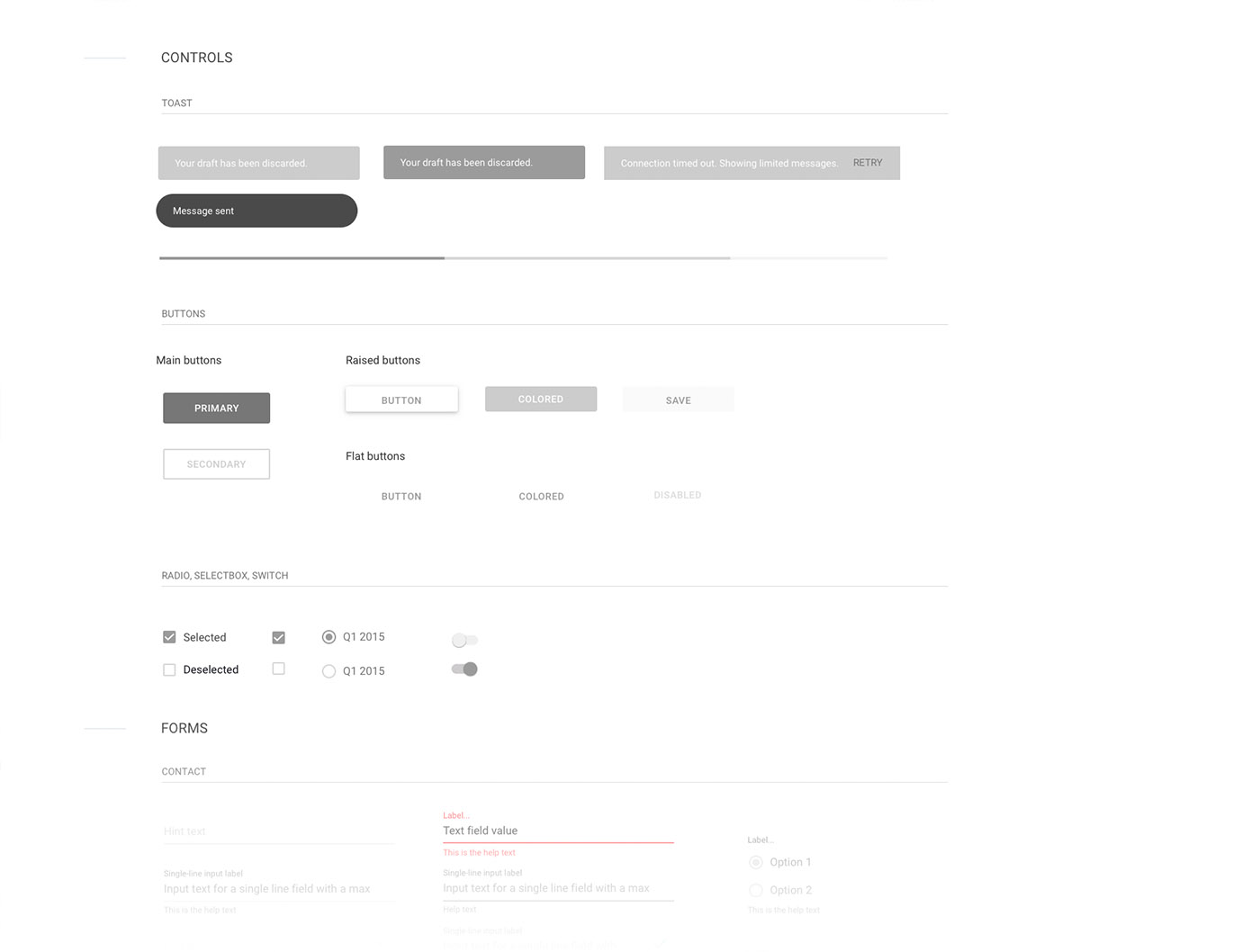Uncheck the Selected checkbox
Screen dimensions: 1260x952
pyautogui.click(x=169, y=637)
